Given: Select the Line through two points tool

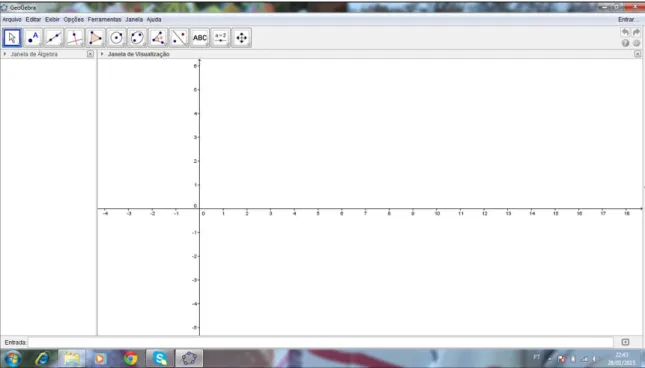Looking at the screenshot, I should point(54,38).
